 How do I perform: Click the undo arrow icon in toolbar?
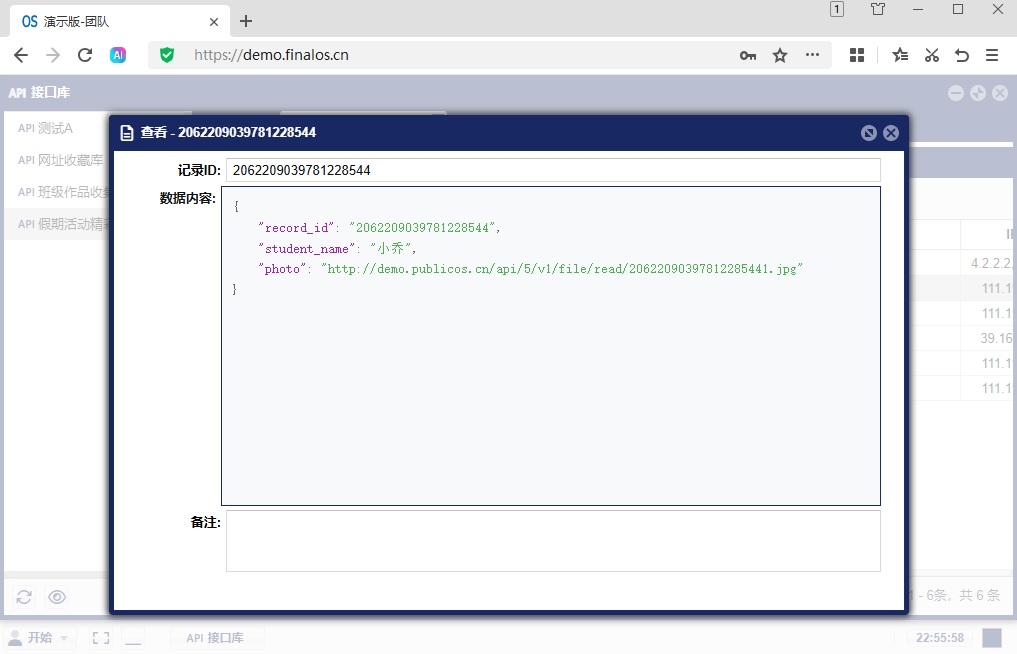click(x=962, y=55)
